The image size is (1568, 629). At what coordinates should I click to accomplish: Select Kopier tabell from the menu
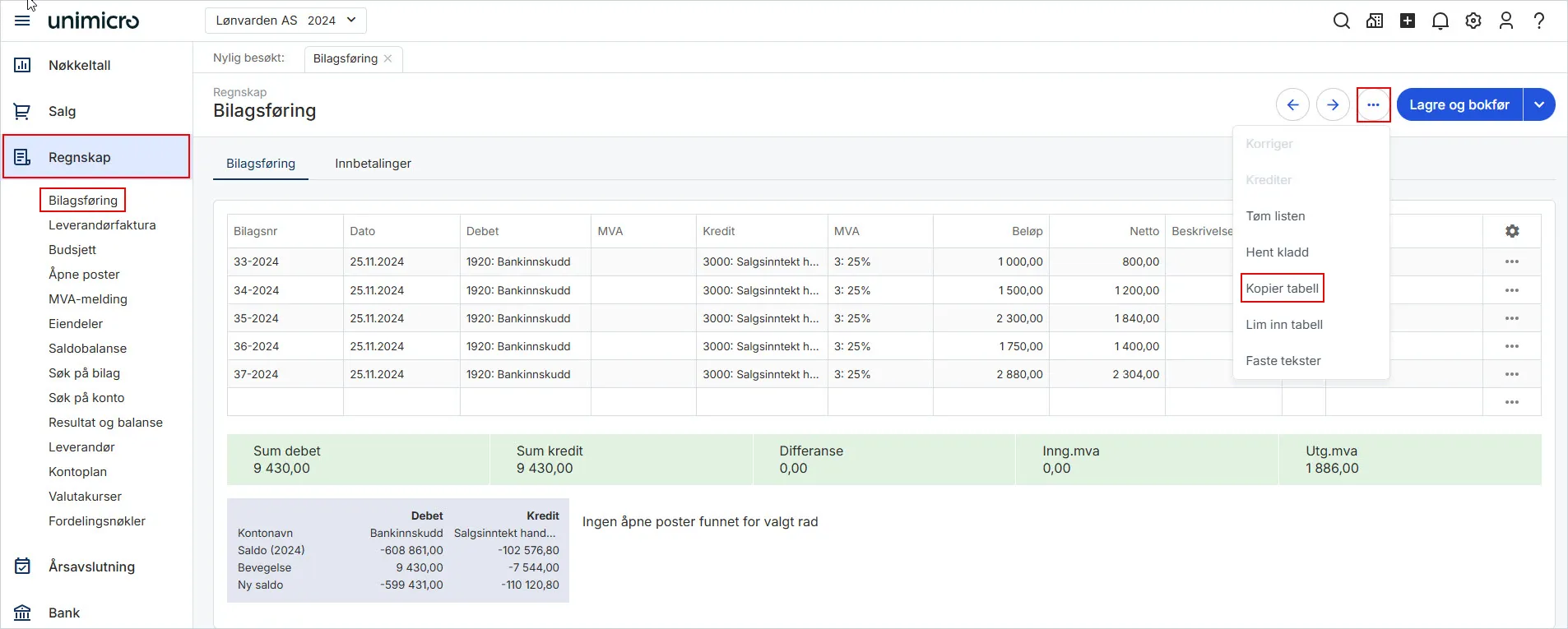[x=1282, y=289]
